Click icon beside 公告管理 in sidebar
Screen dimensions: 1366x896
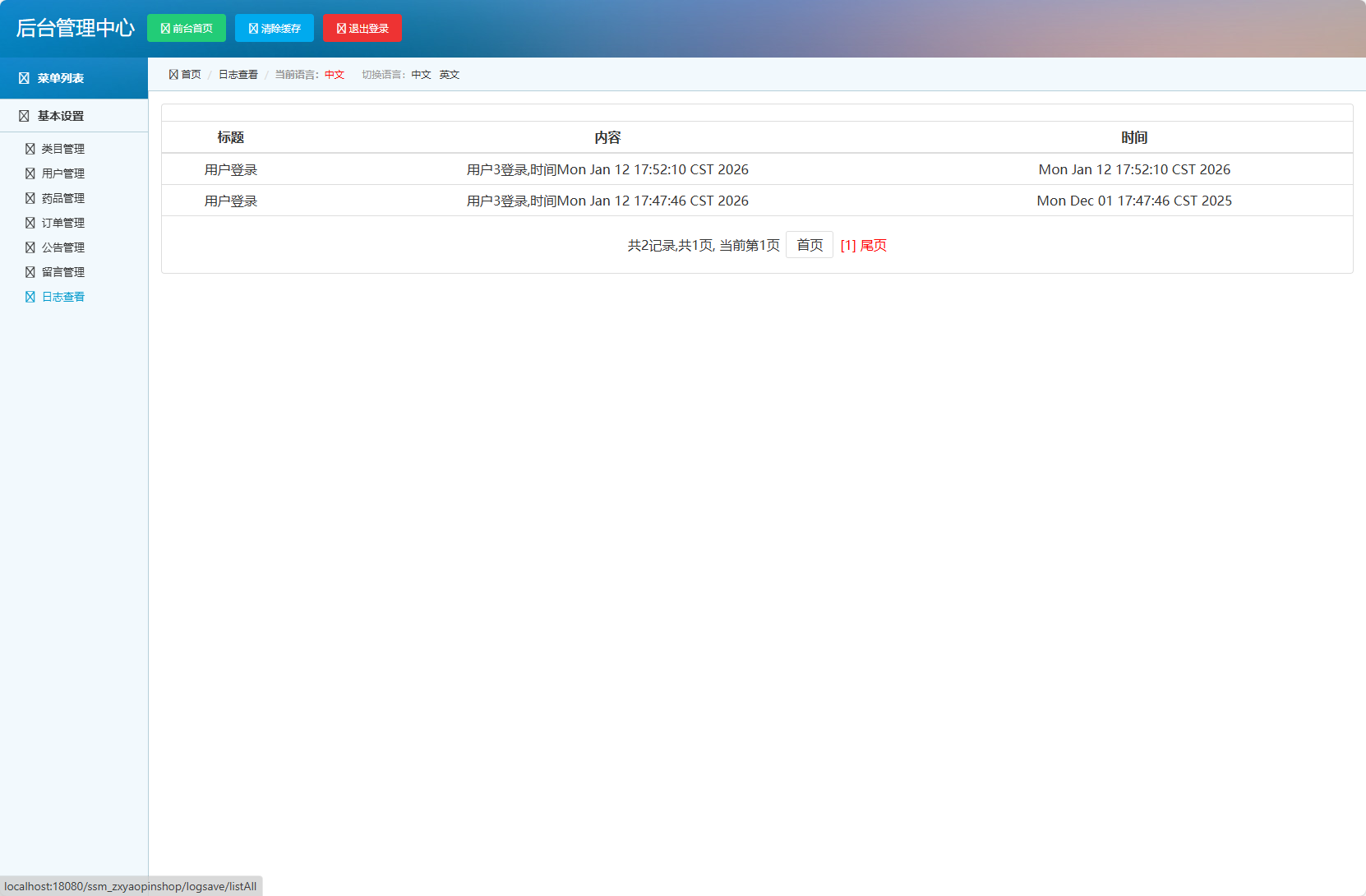pos(30,247)
